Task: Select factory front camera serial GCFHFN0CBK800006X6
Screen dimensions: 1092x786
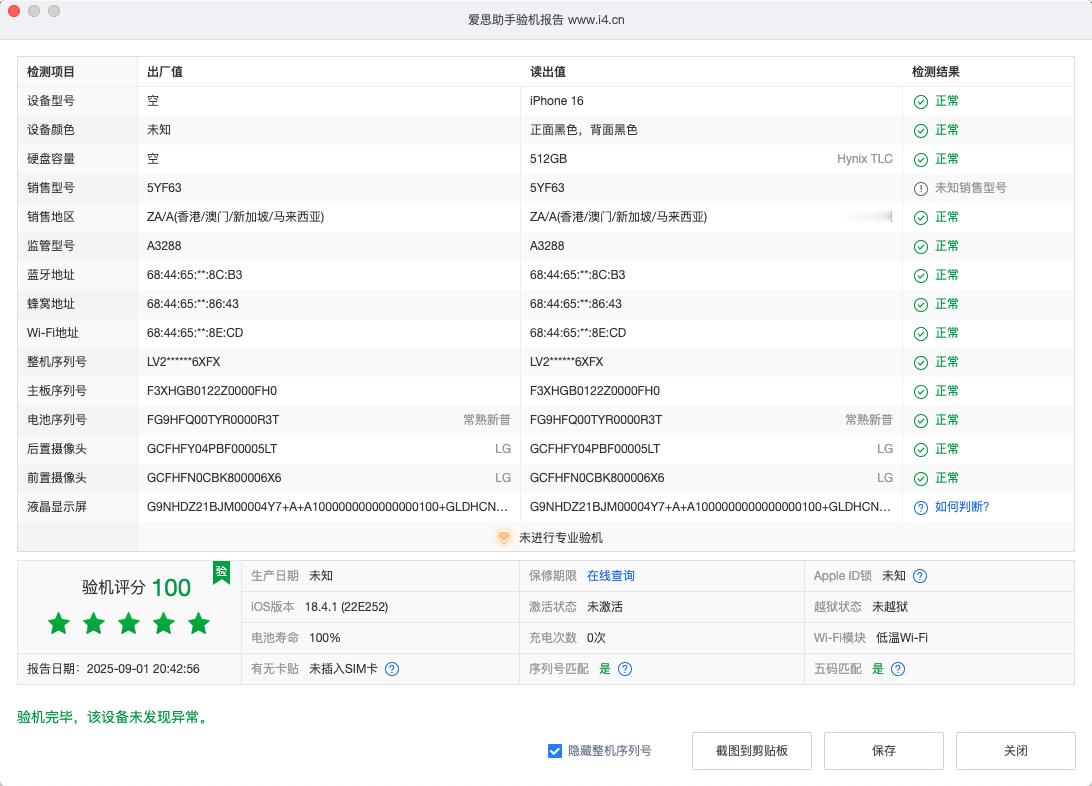Action: click(x=214, y=478)
